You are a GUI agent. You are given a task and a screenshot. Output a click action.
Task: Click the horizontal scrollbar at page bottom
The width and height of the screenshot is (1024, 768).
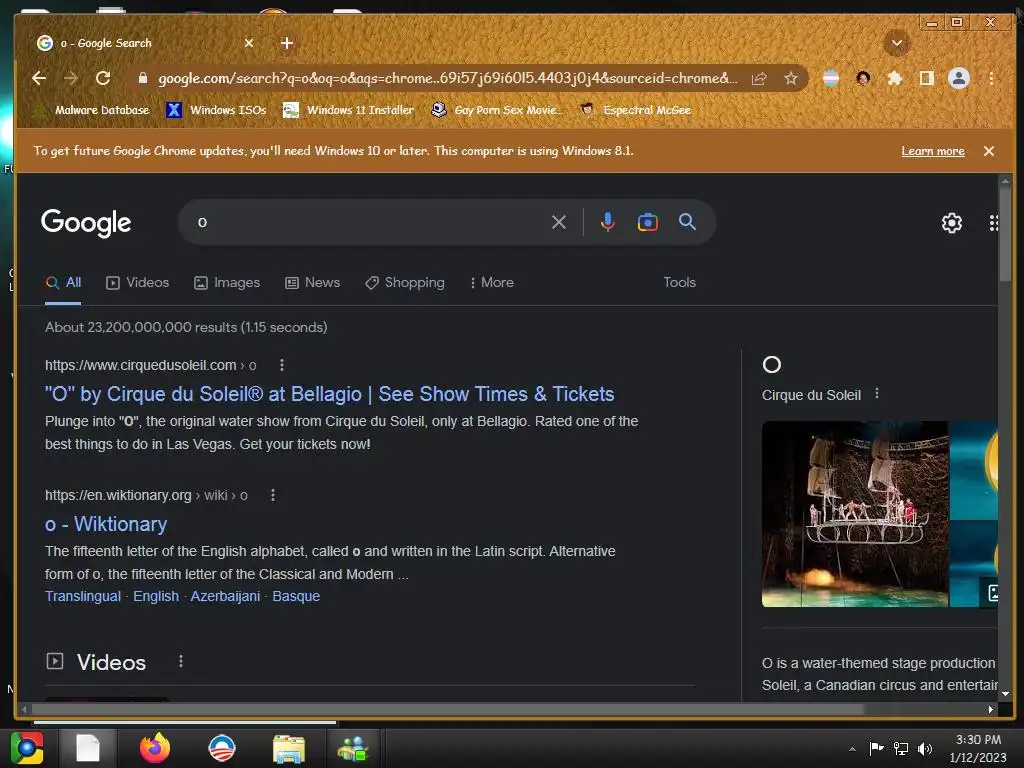(448, 709)
